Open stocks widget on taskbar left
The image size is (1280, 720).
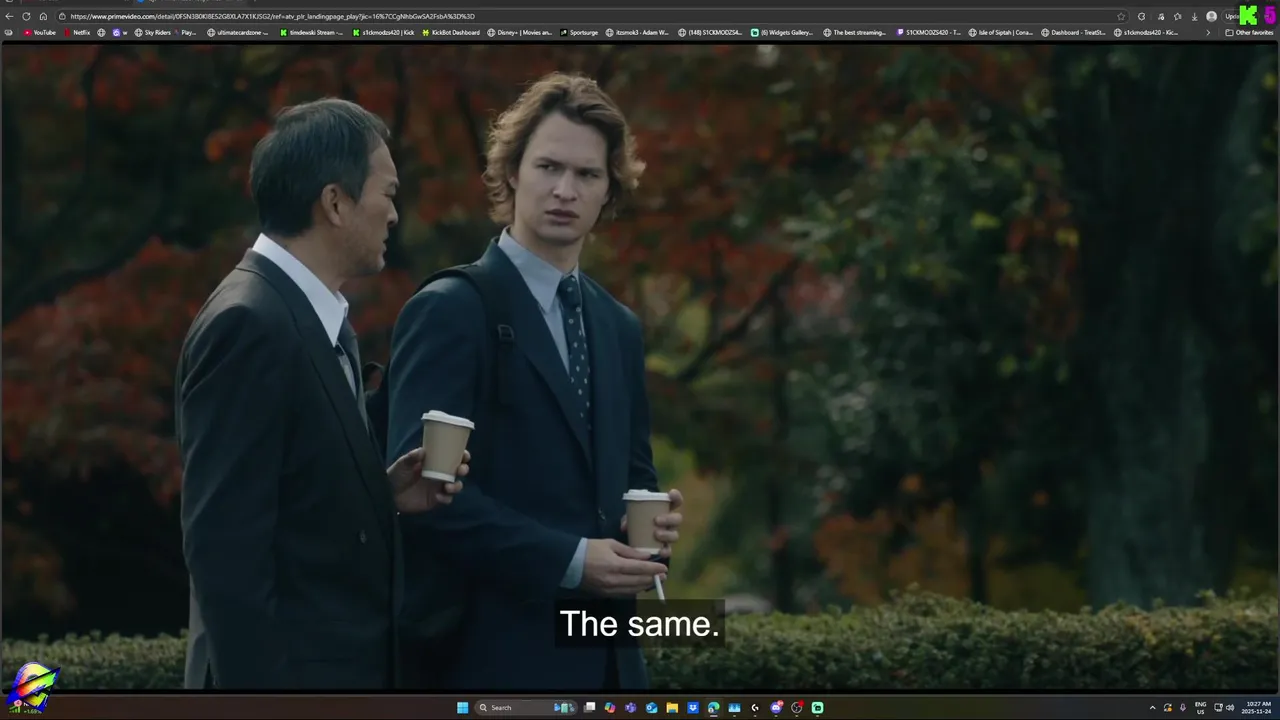[x=26, y=708]
